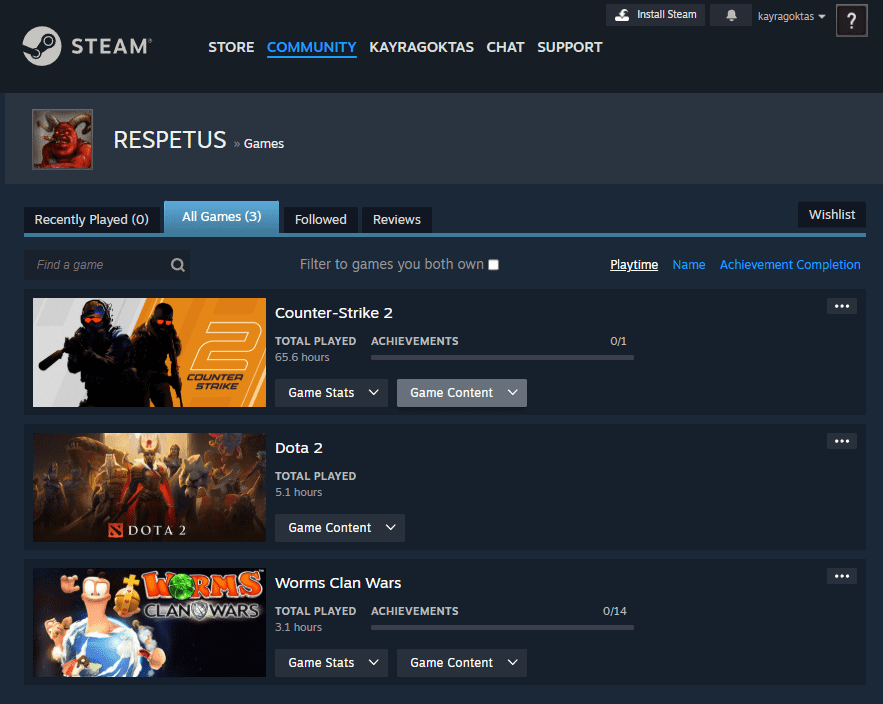Open Counter-Strike 2 three-dot options menu
This screenshot has width=883, height=704.
[x=841, y=306]
